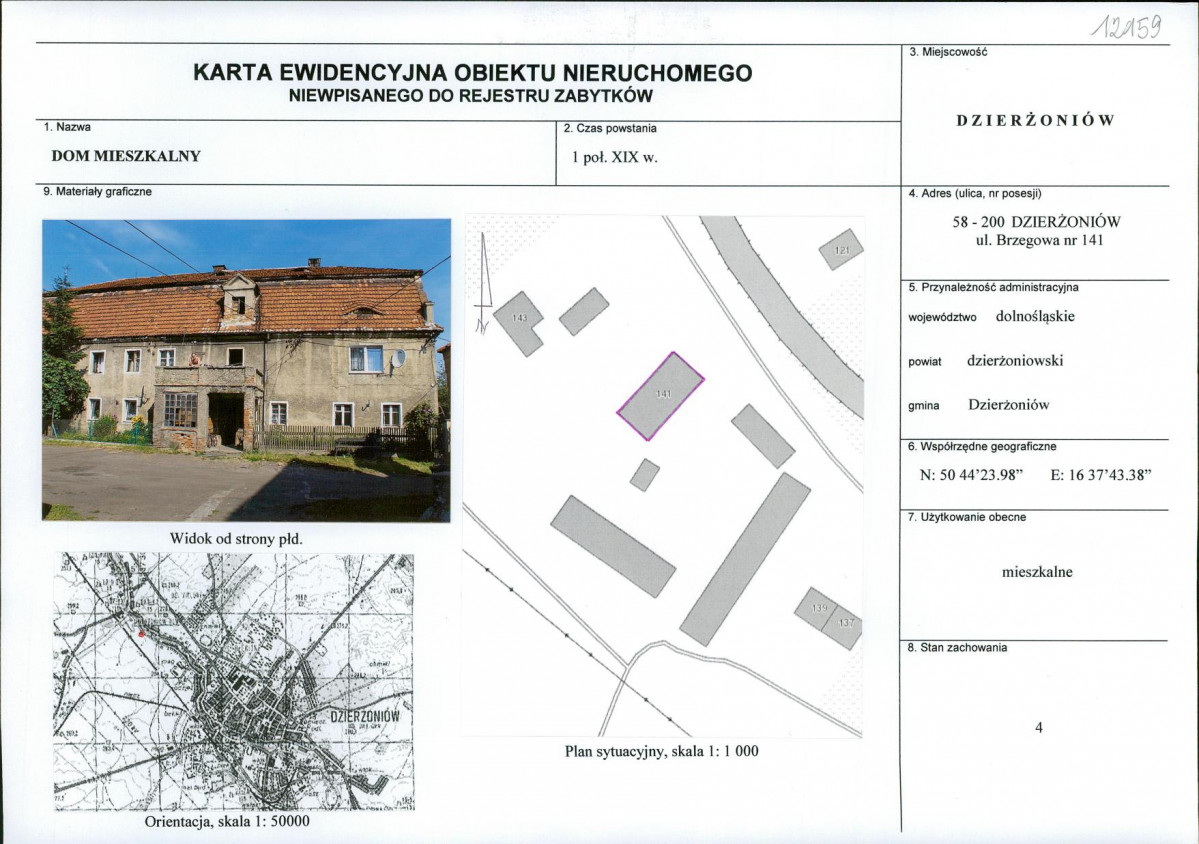Click the value 'dolnośląskie'
1199x844 pixels.
(1035, 316)
